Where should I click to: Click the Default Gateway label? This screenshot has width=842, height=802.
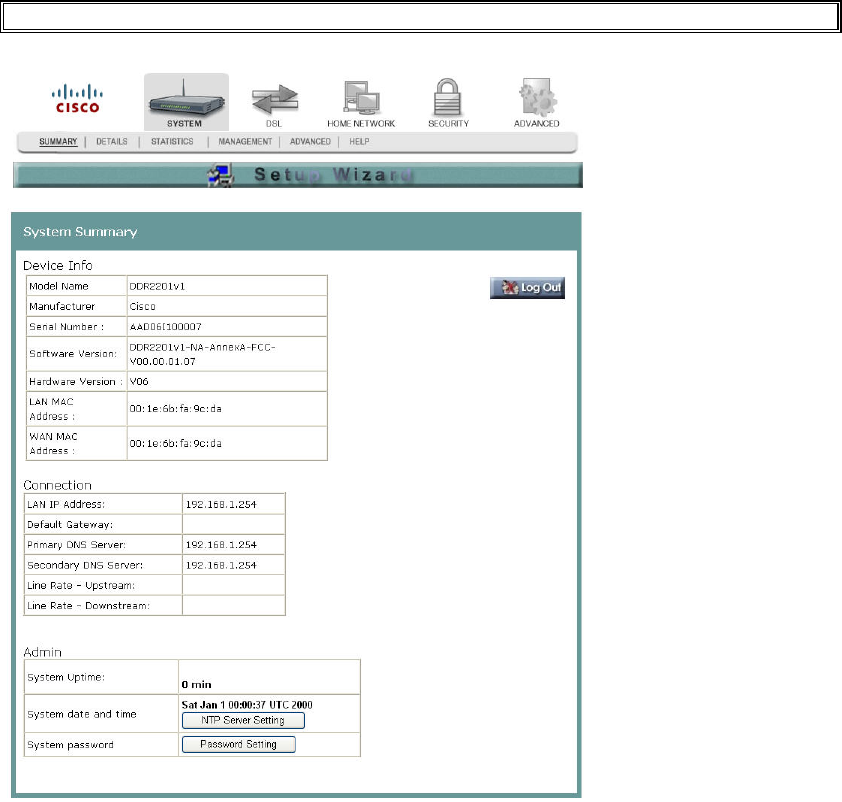70,524
